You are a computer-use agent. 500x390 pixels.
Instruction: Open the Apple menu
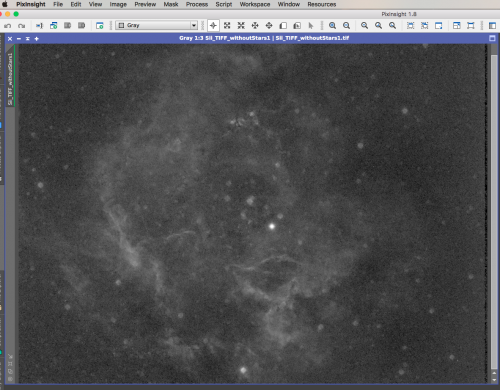pos(5,4)
